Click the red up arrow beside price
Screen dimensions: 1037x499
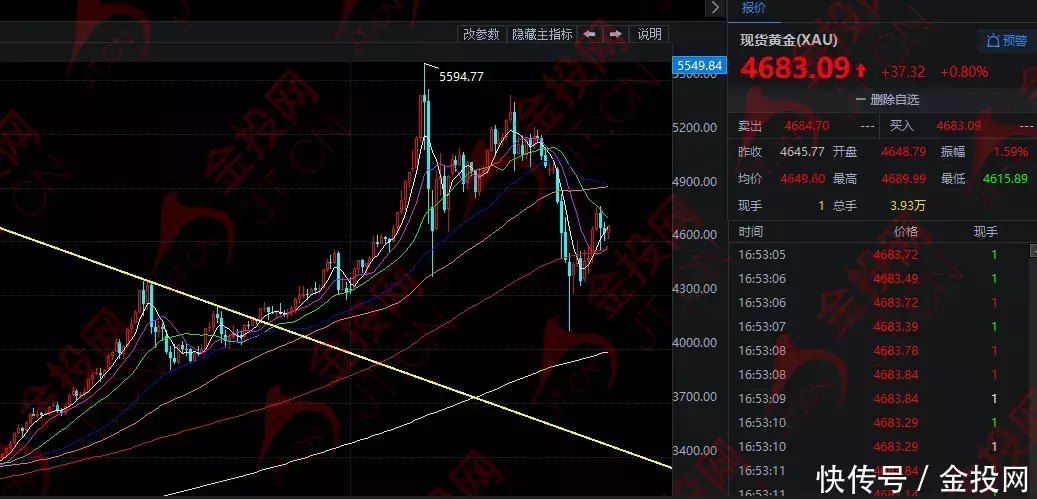tap(860, 70)
